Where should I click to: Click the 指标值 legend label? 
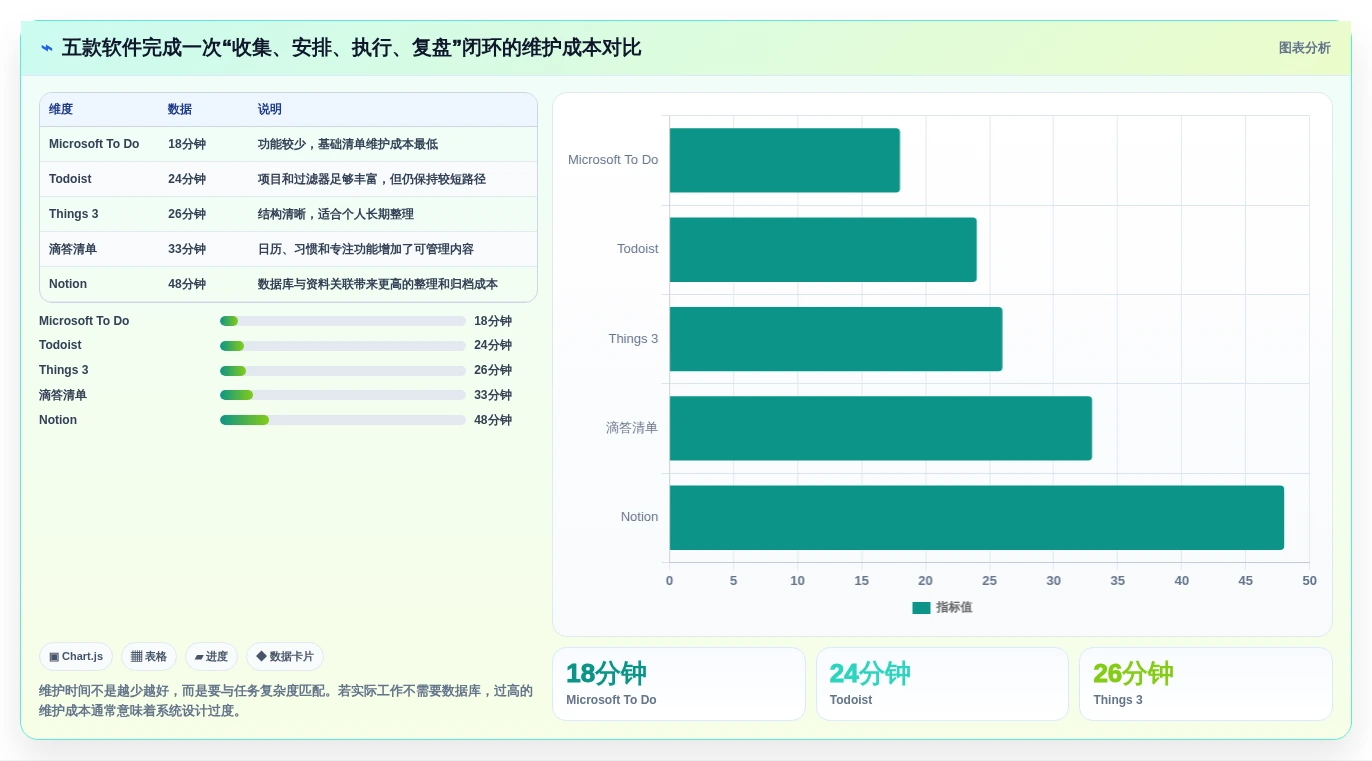954,608
